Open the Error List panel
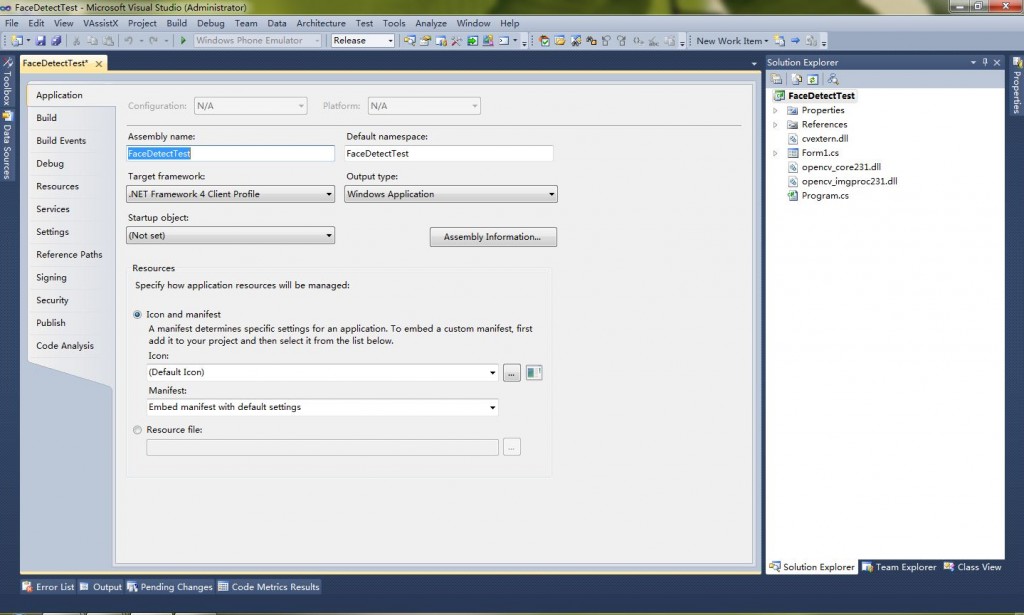This screenshot has width=1024, height=615. [48, 587]
